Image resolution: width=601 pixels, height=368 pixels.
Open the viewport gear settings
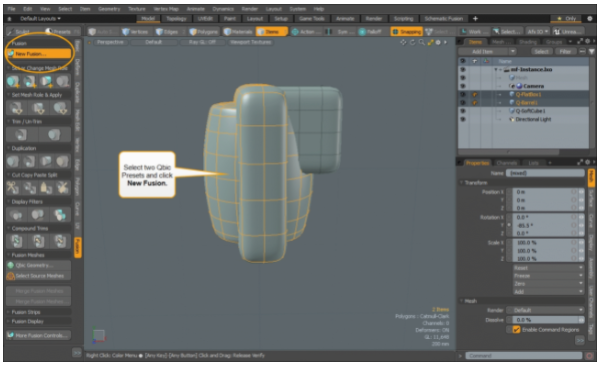click(x=438, y=43)
